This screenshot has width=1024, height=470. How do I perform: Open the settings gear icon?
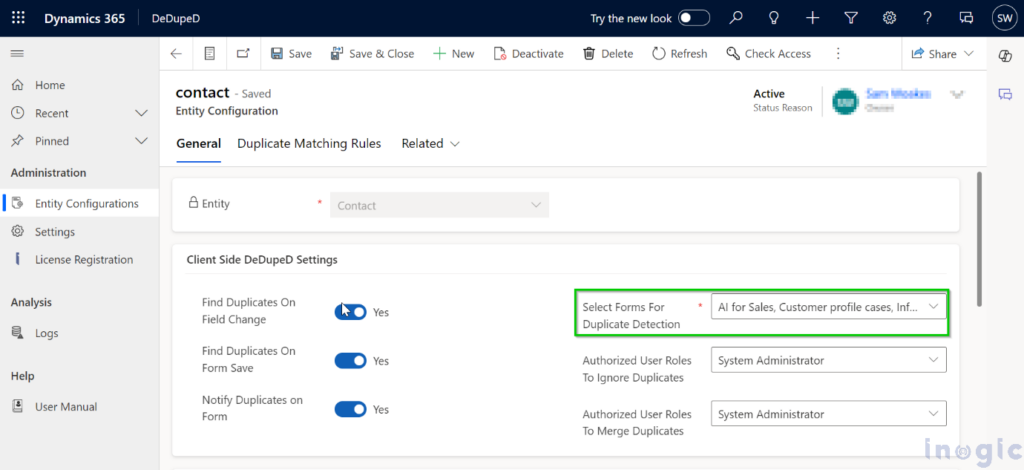[889, 18]
